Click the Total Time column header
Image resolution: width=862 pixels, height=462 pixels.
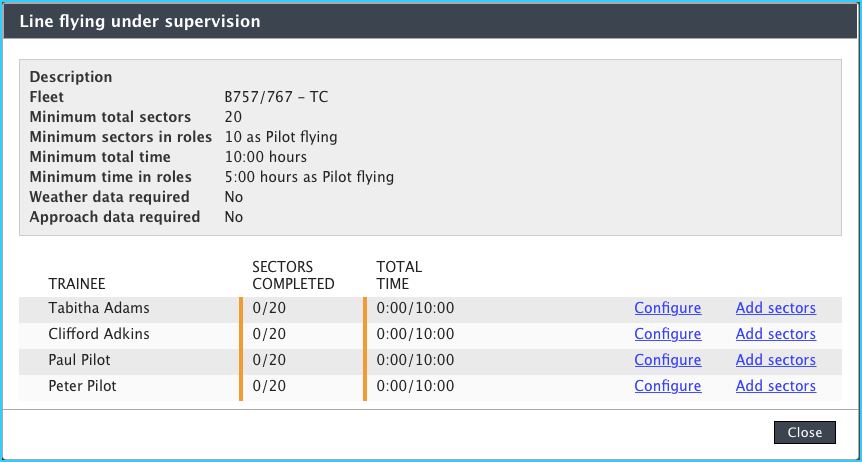399,276
